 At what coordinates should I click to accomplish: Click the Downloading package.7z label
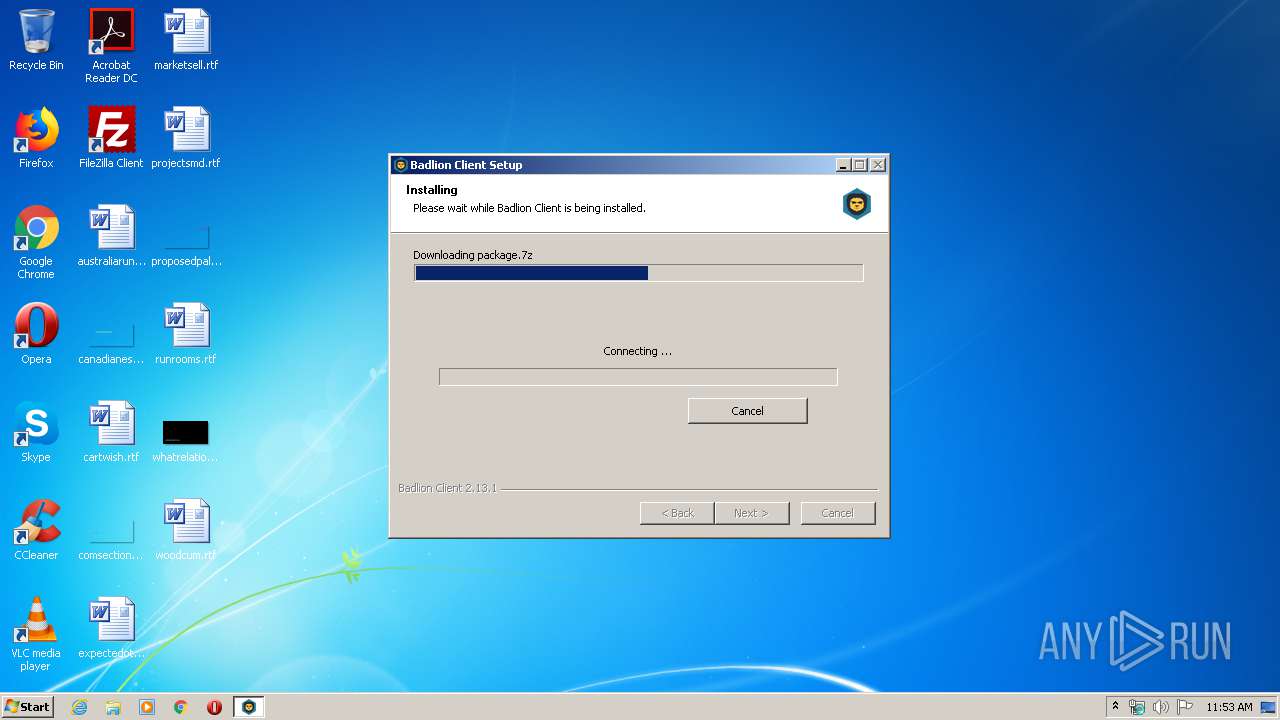(x=473, y=255)
